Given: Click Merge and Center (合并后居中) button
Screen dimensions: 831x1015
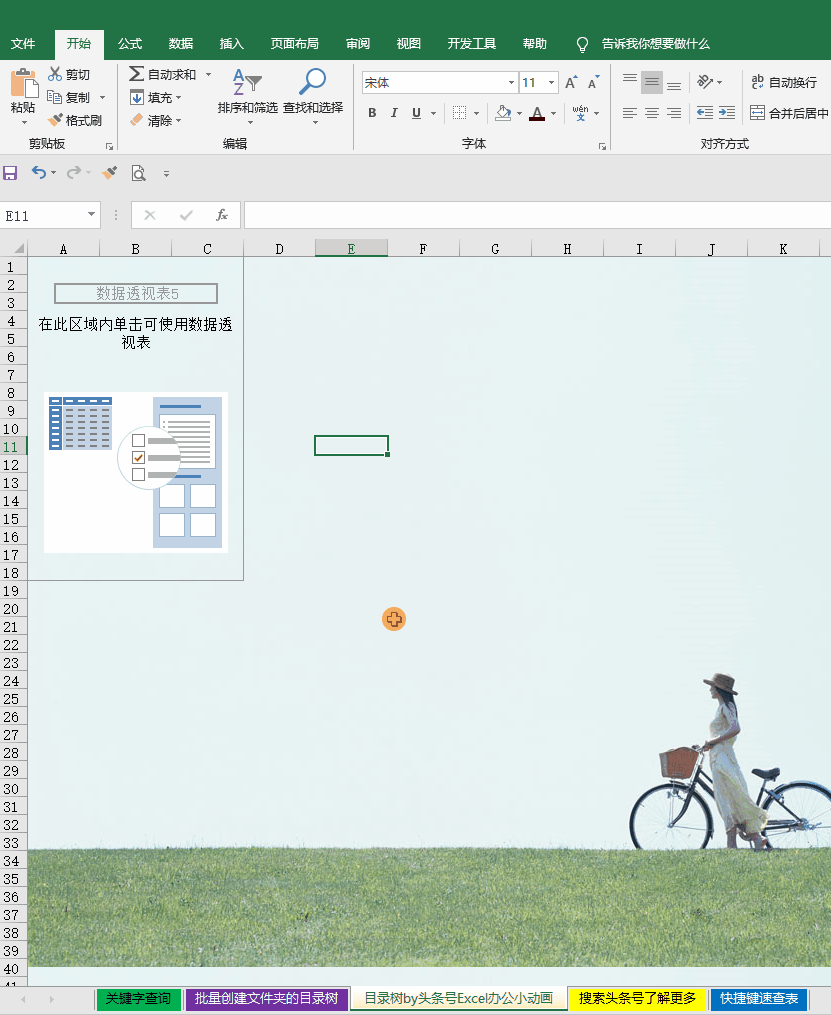Looking at the screenshot, I should tap(789, 113).
